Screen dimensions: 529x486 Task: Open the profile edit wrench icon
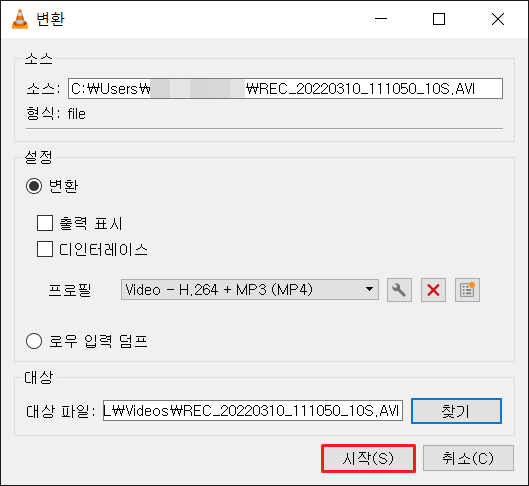(x=399, y=290)
